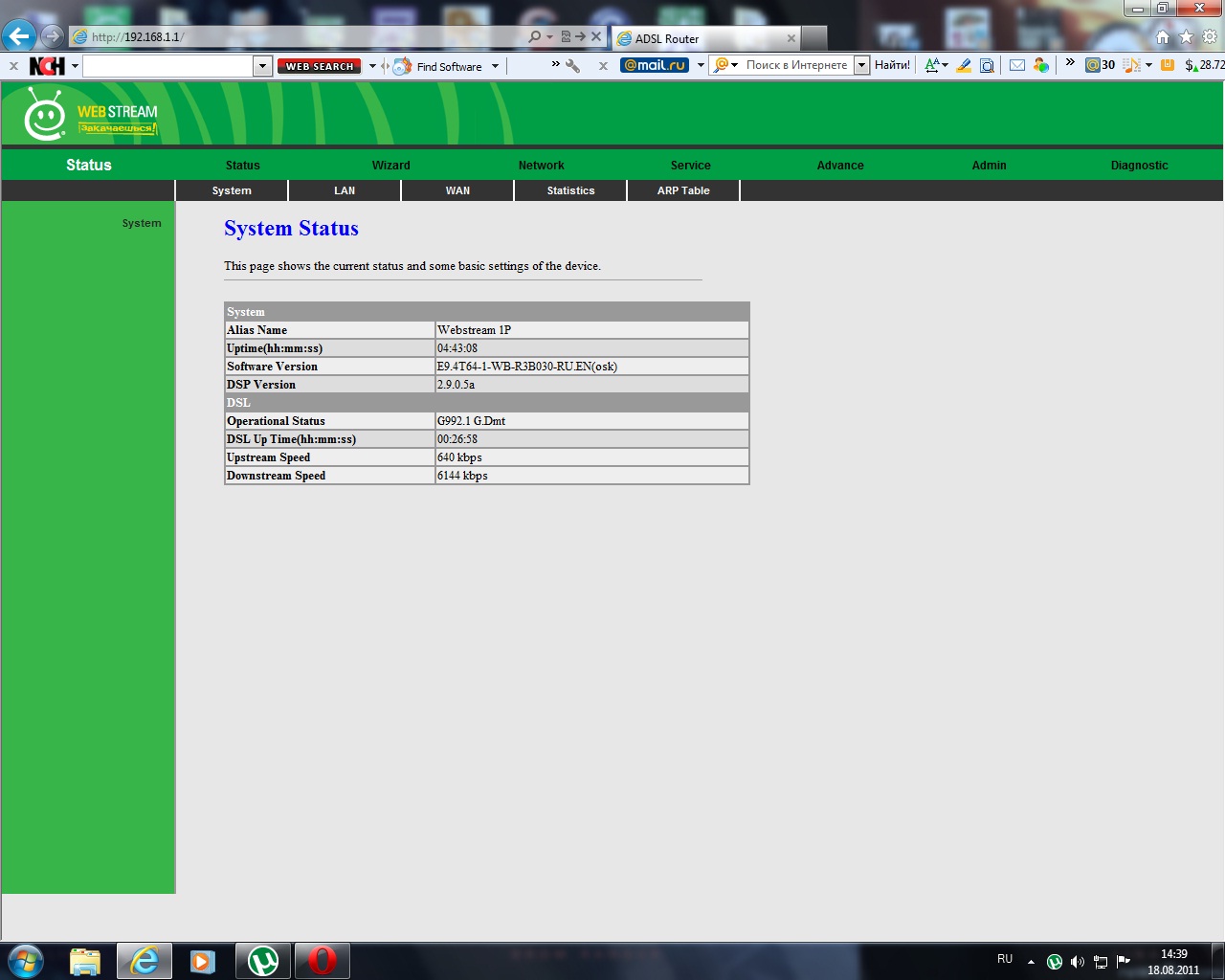Open NCH toolbar wrench options
Image resolution: width=1225 pixels, height=980 pixels.
tap(572, 66)
